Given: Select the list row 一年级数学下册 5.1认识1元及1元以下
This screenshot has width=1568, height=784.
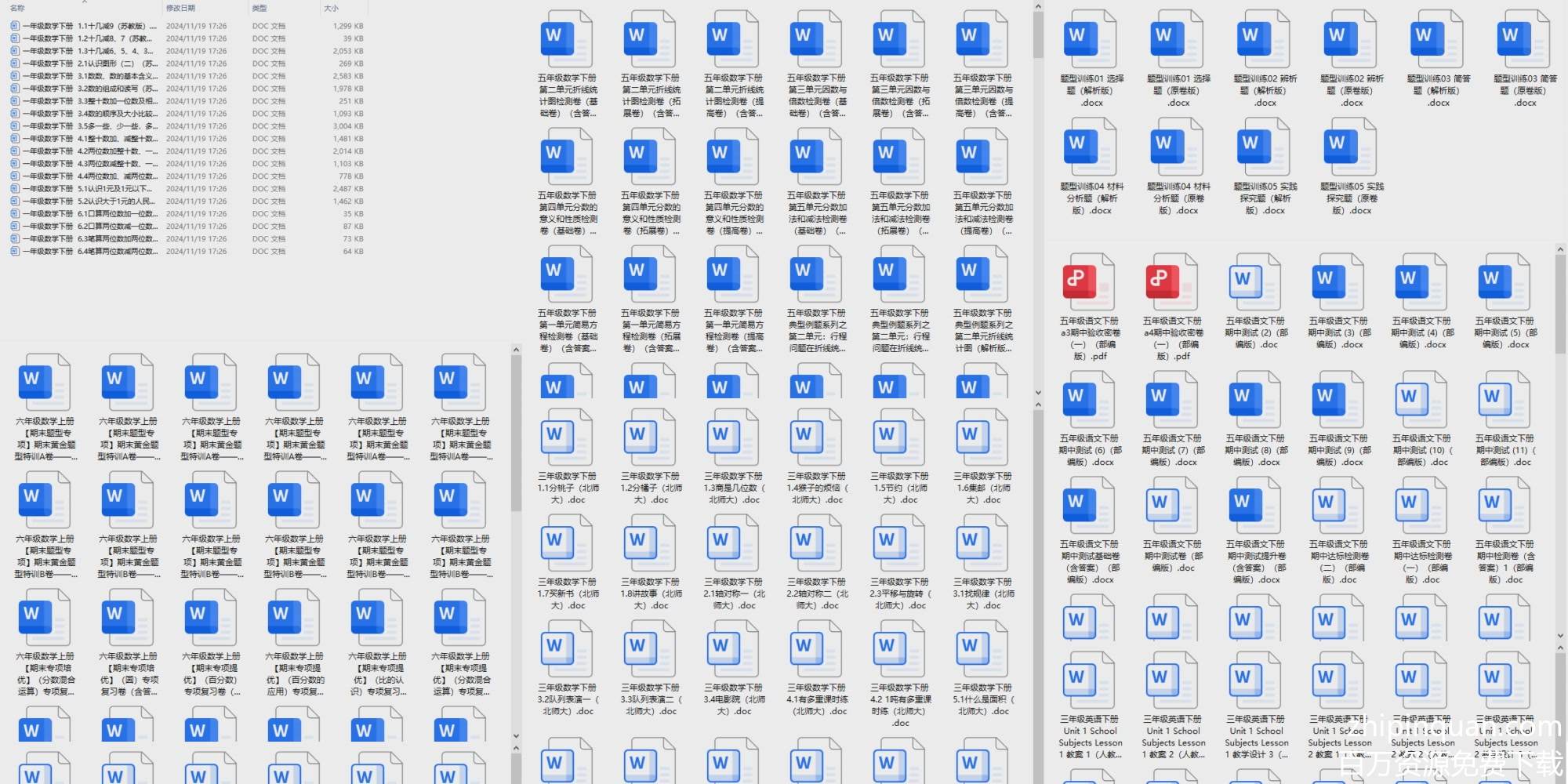Looking at the screenshot, I should point(187,189).
